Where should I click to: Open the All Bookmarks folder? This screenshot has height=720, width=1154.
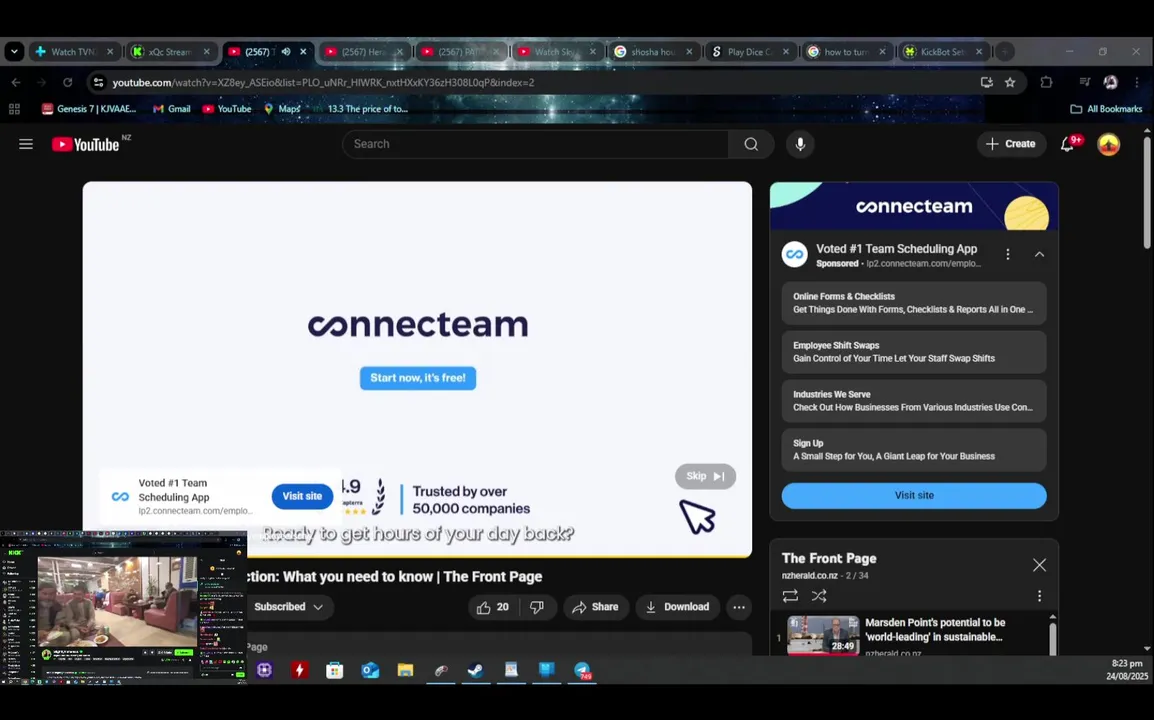[x=1106, y=109]
